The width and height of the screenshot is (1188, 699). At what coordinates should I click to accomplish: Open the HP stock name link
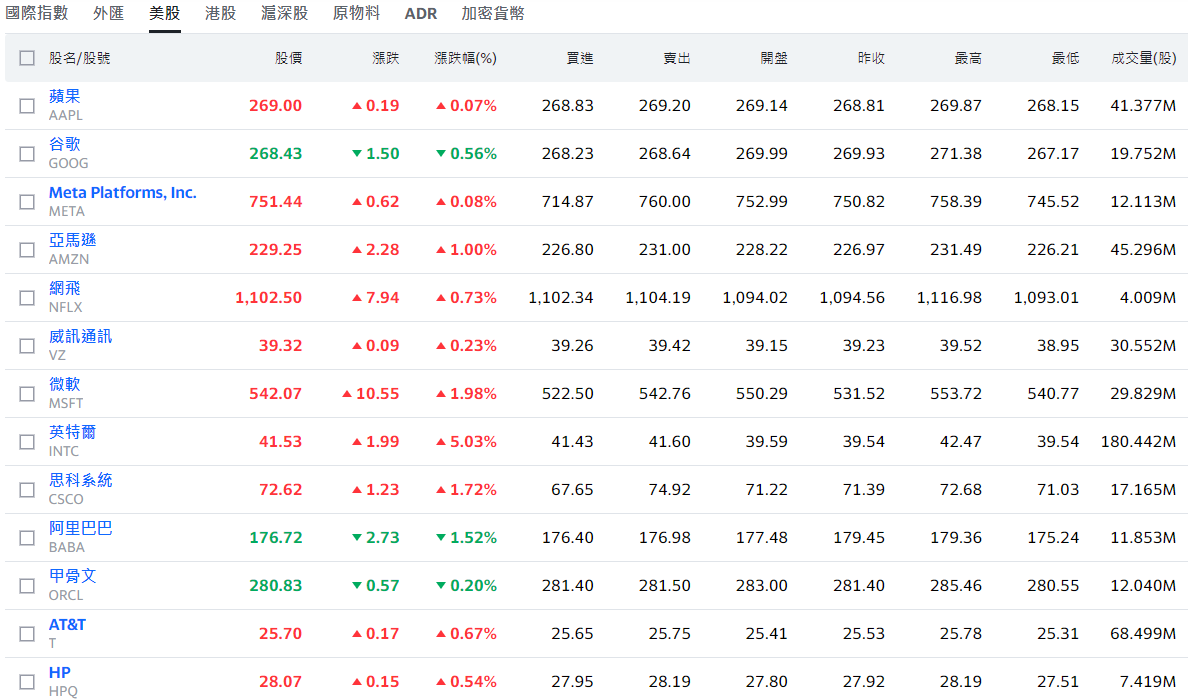(60, 673)
